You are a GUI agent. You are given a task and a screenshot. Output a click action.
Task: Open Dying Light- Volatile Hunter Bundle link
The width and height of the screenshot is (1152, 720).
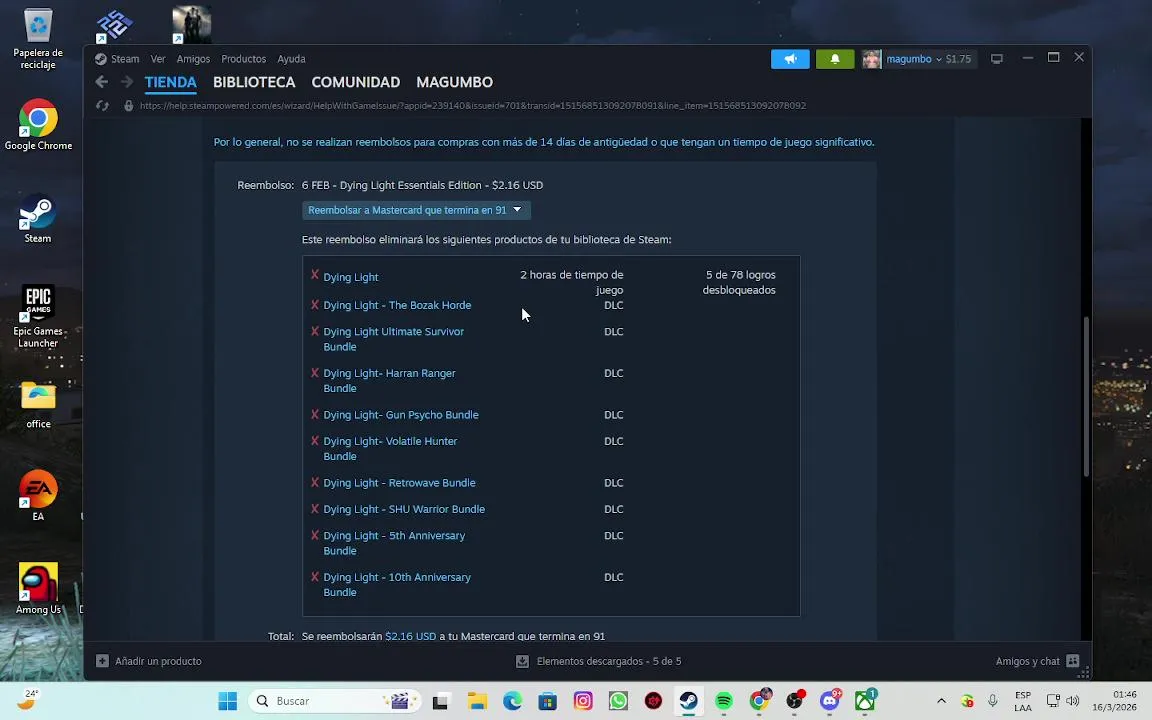click(x=390, y=448)
